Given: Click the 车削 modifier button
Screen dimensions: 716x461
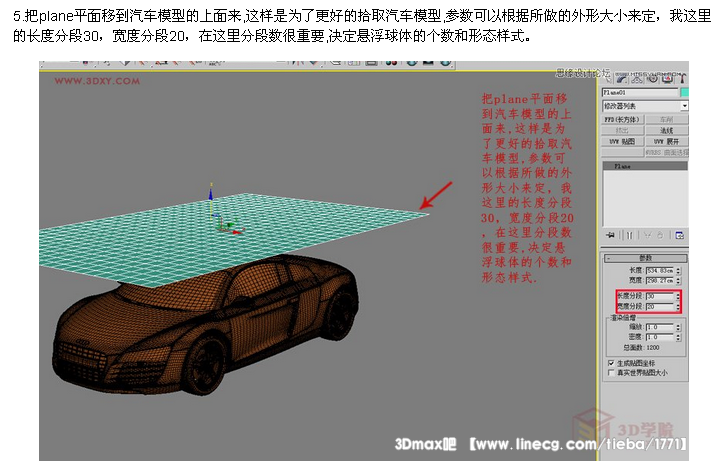Looking at the screenshot, I should [667, 120].
